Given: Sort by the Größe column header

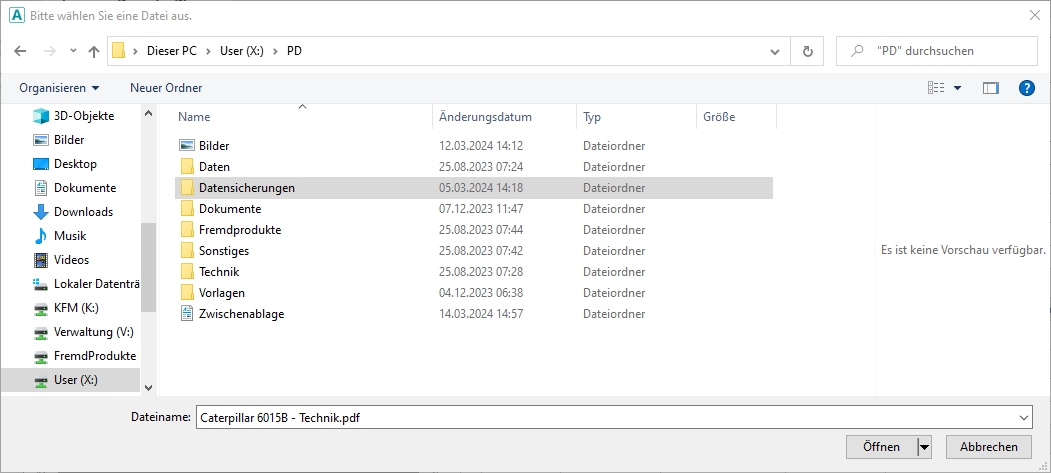Looking at the screenshot, I should click(x=719, y=117).
